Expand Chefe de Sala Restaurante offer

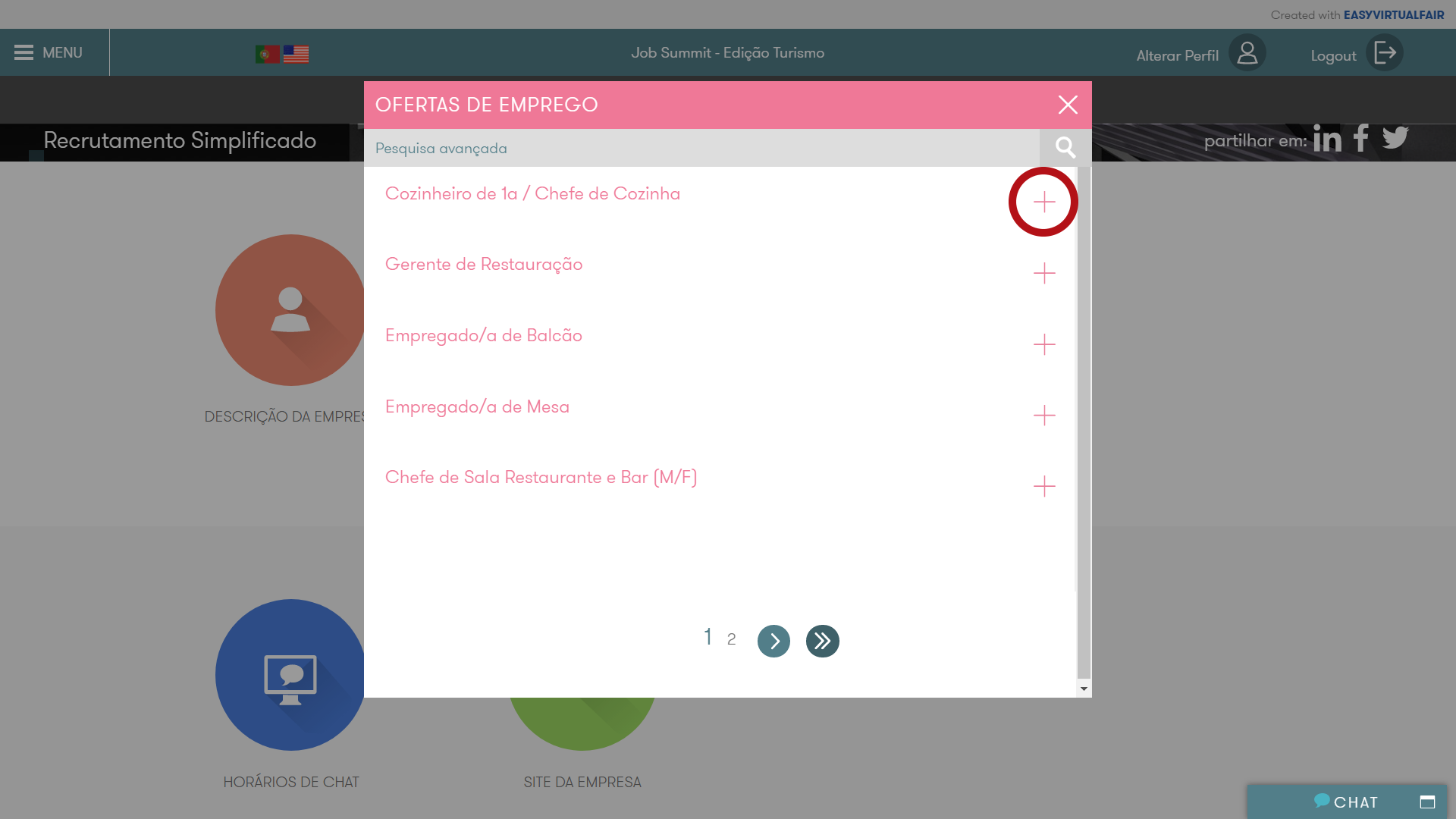click(x=1044, y=486)
